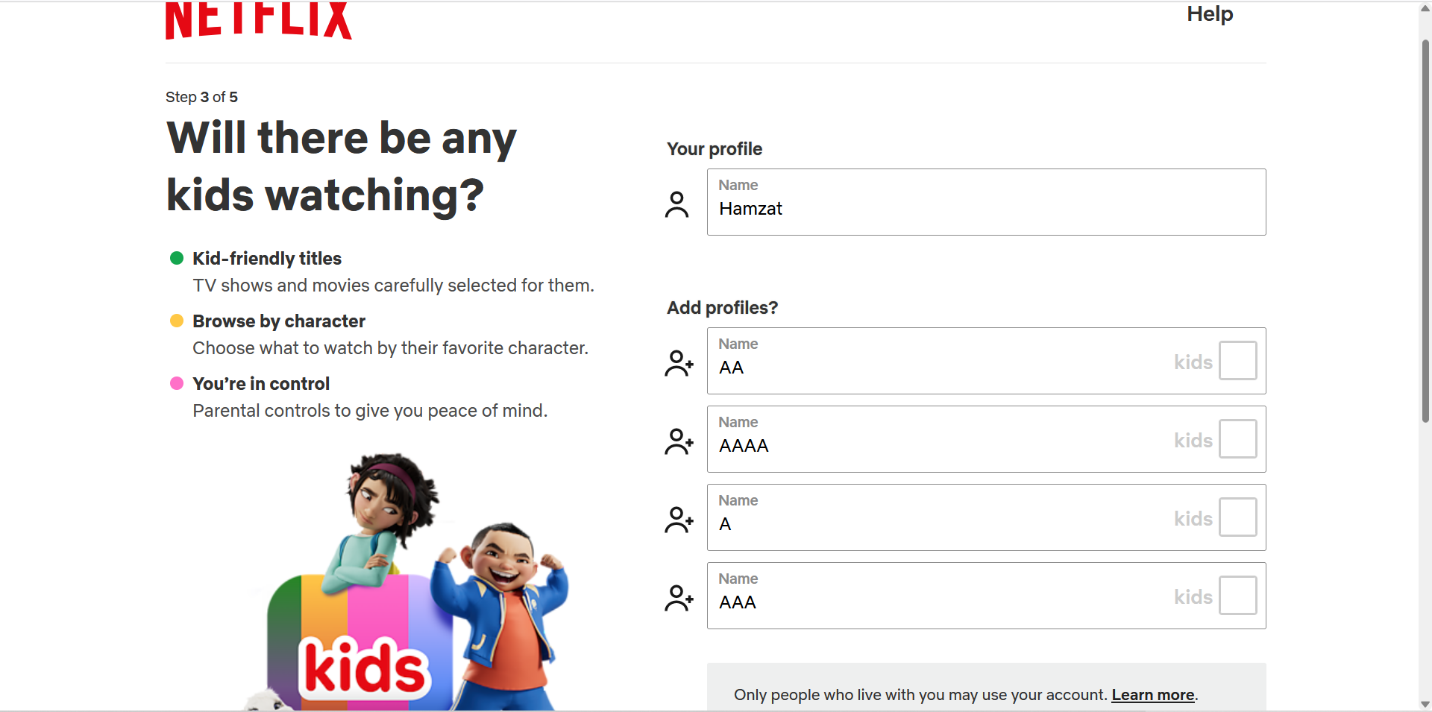This screenshot has width=1432, height=712.
Task: Click add-profile icon next to AAA
Action: tap(679, 598)
